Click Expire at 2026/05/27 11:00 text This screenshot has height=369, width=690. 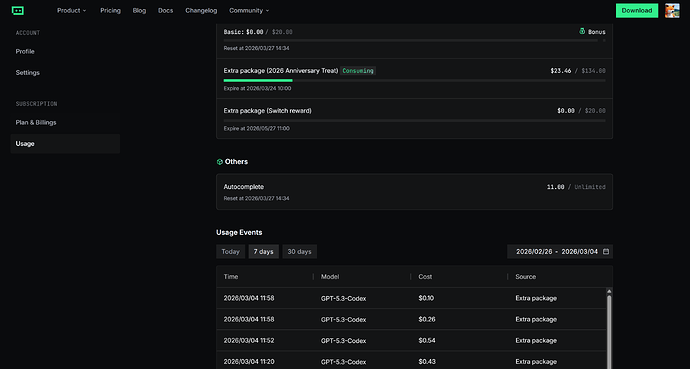(x=257, y=128)
